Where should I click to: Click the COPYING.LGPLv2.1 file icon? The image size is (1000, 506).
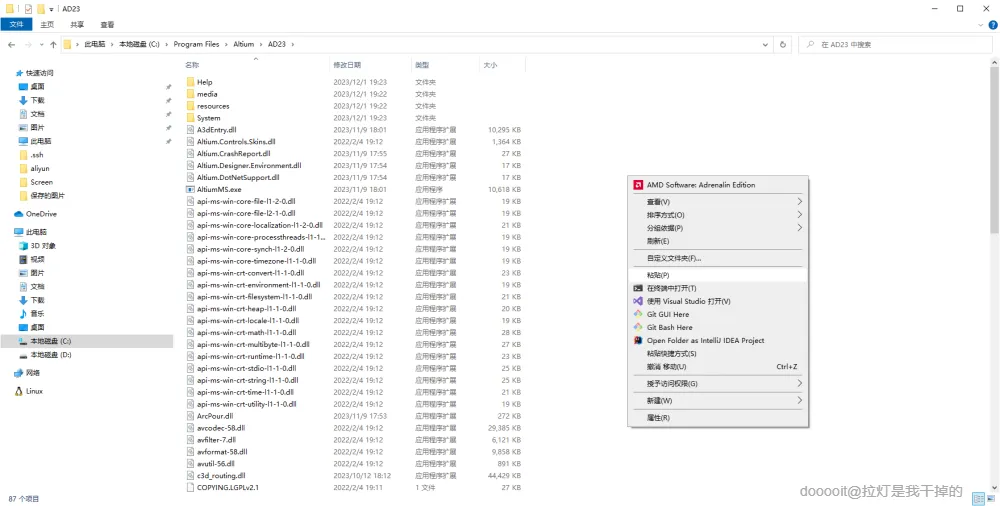tap(190, 487)
